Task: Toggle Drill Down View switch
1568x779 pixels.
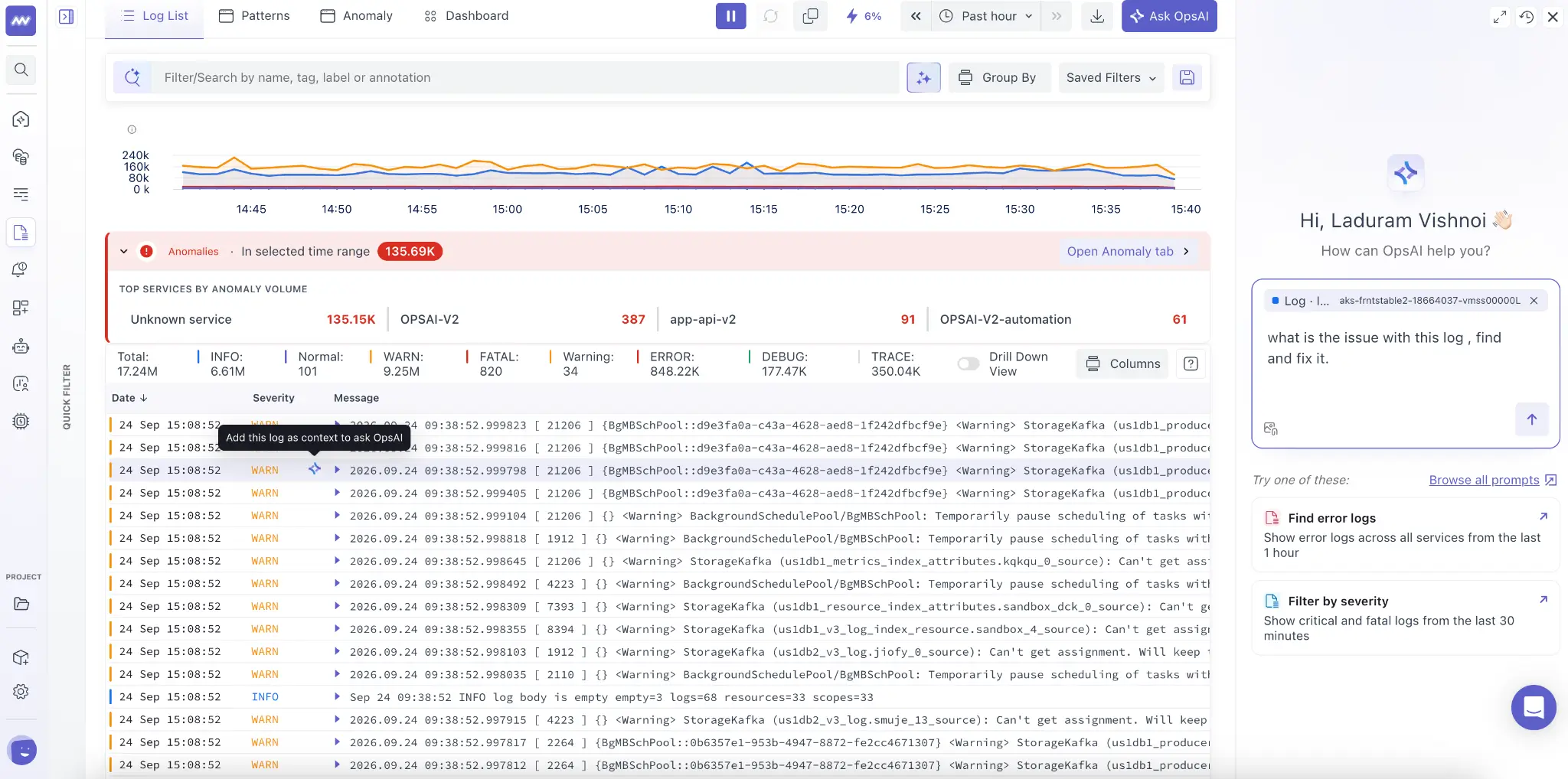Action: tap(968, 363)
